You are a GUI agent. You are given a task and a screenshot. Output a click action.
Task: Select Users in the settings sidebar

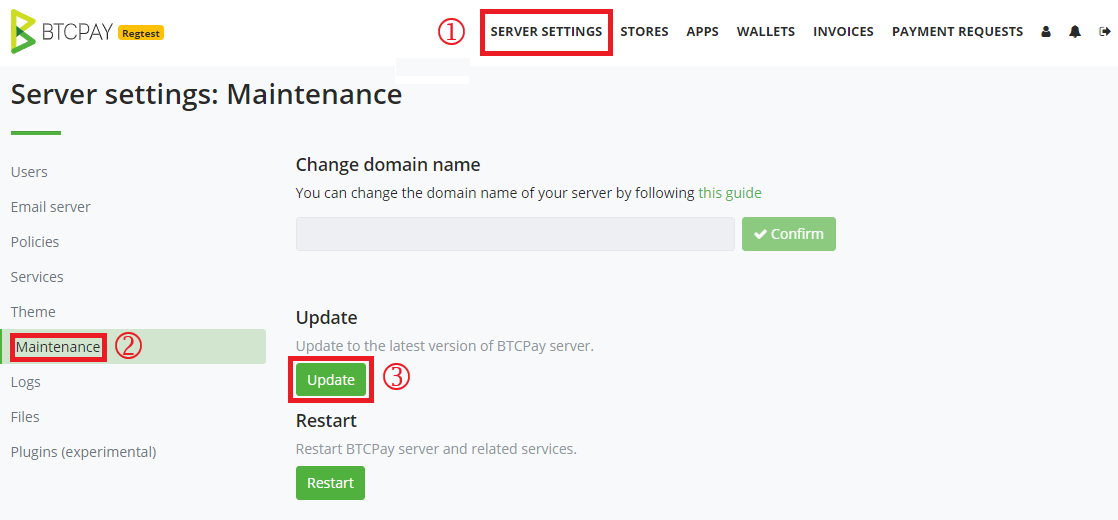29,172
